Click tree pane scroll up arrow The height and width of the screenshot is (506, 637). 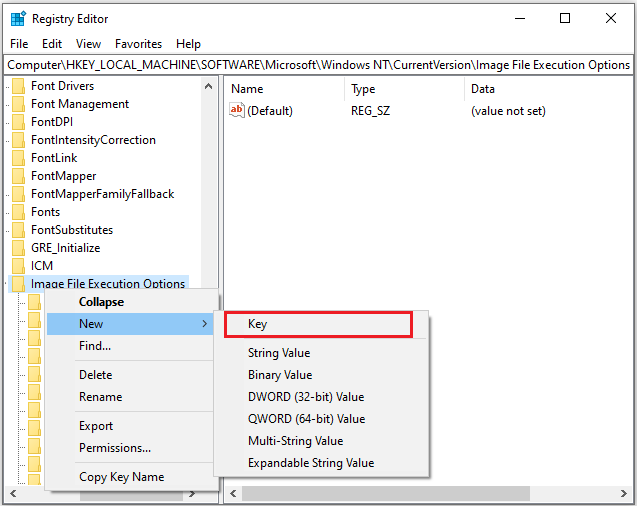point(208,86)
